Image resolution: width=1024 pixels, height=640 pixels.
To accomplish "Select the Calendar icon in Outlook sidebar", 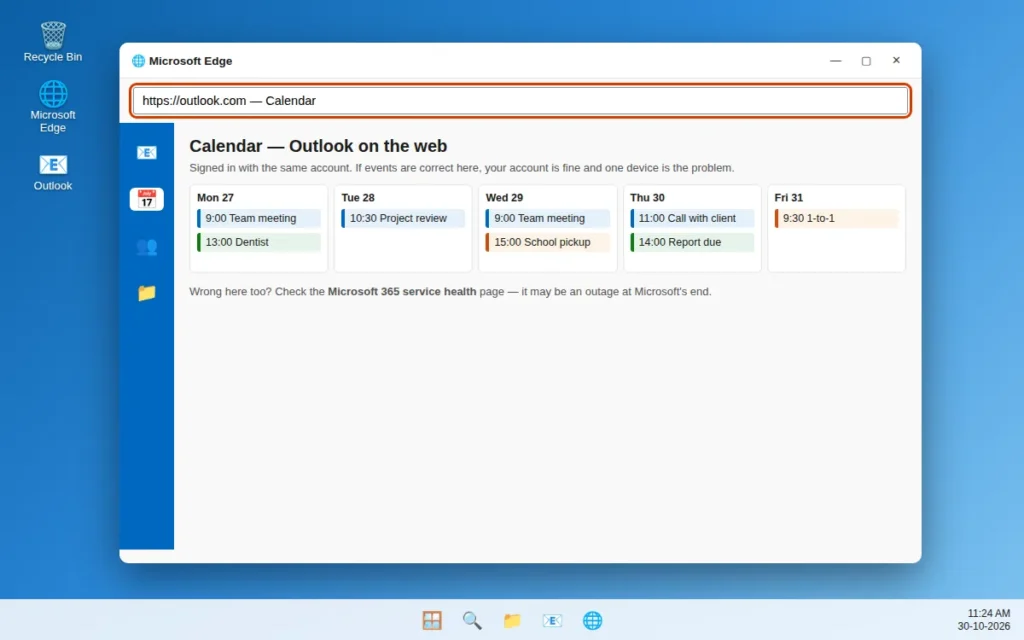I will pyautogui.click(x=146, y=199).
